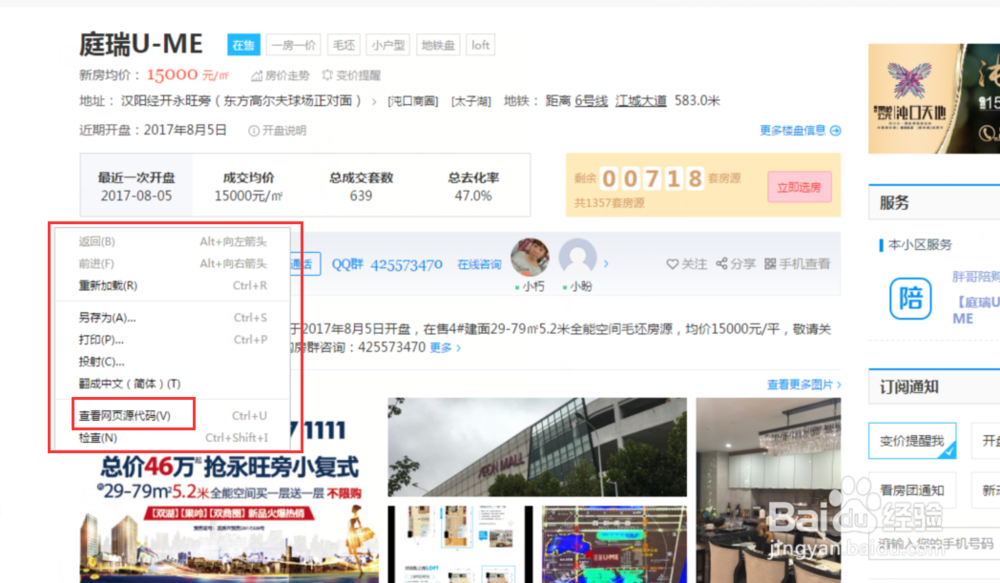Click the 分享 share icon
Screen dimensions: 1000x583
coord(721,263)
